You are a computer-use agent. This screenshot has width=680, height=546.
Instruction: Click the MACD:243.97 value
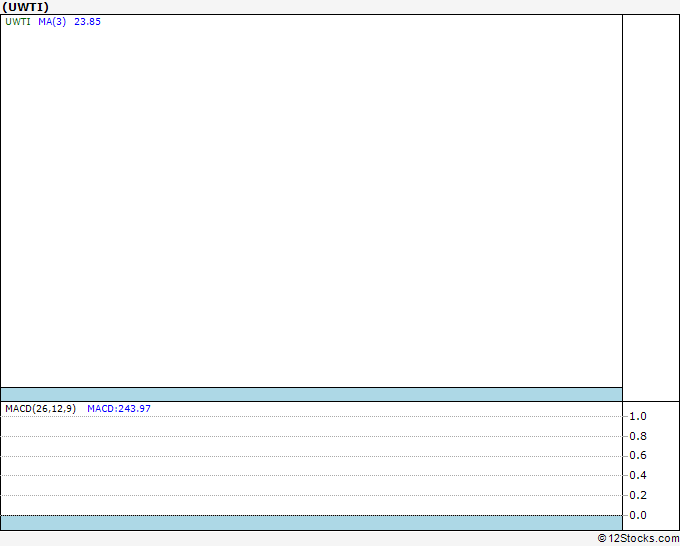119,409
